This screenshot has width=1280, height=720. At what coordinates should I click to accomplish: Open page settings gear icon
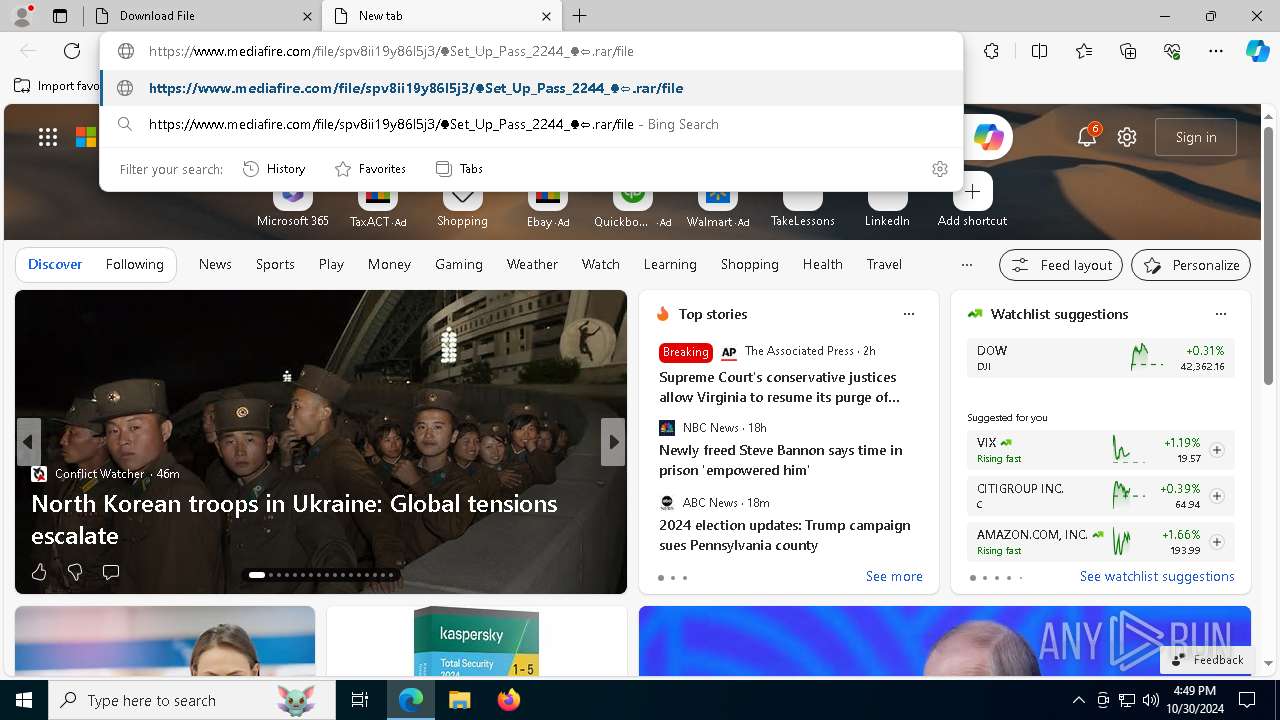[x=1127, y=137]
